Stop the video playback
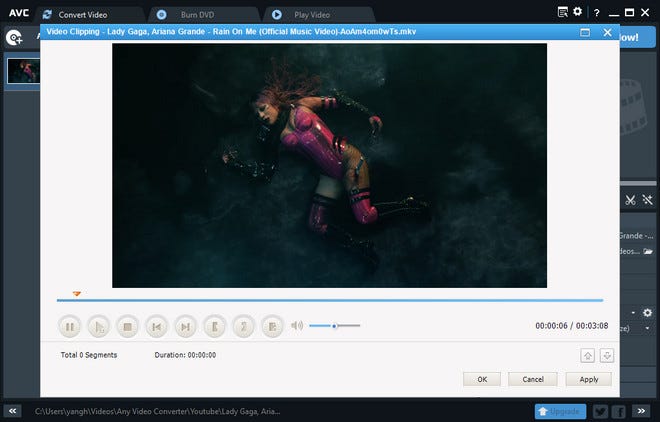The image size is (660, 422). click(128, 326)
